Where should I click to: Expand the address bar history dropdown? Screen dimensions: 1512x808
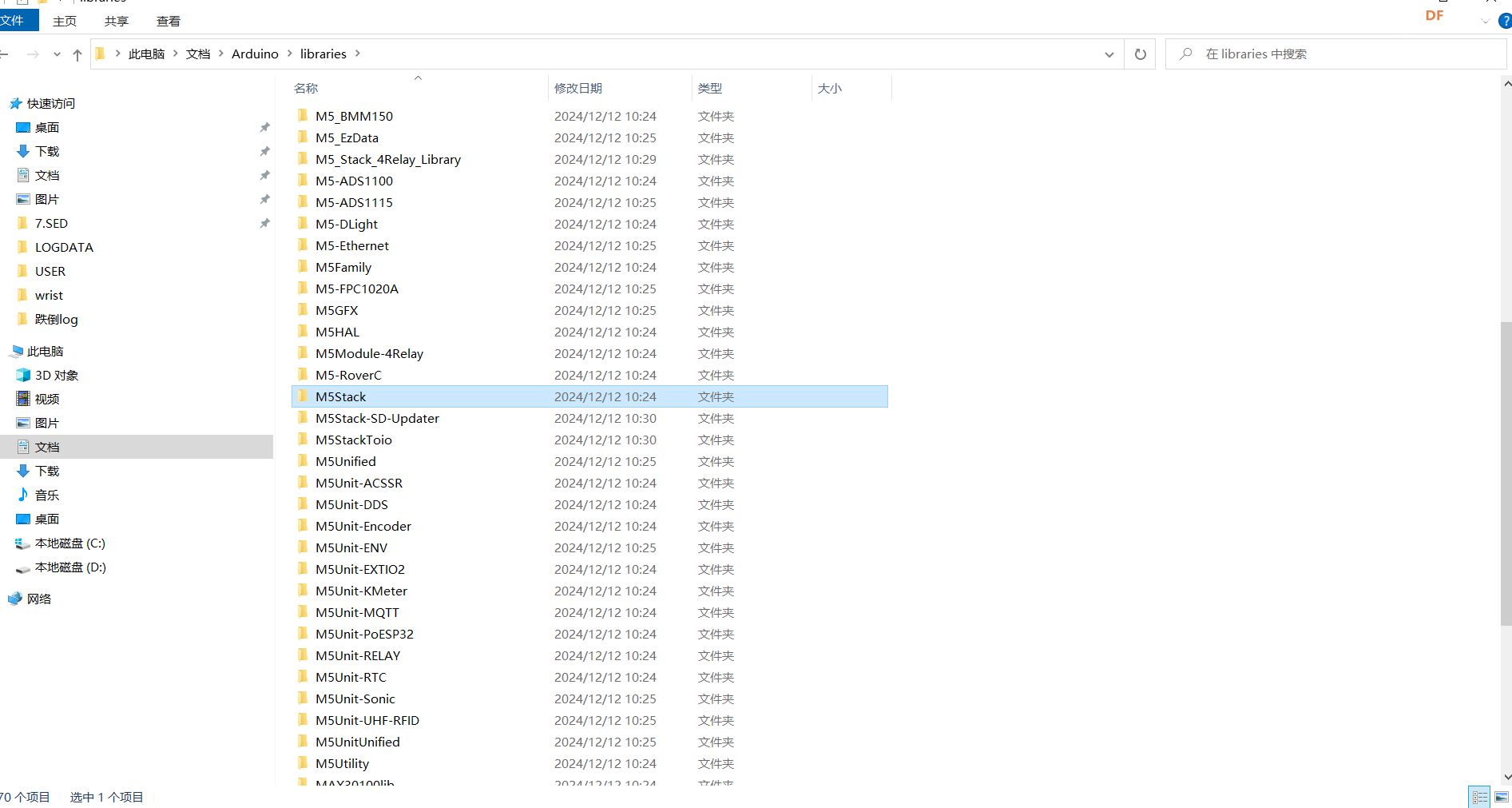pos(1109,54)
